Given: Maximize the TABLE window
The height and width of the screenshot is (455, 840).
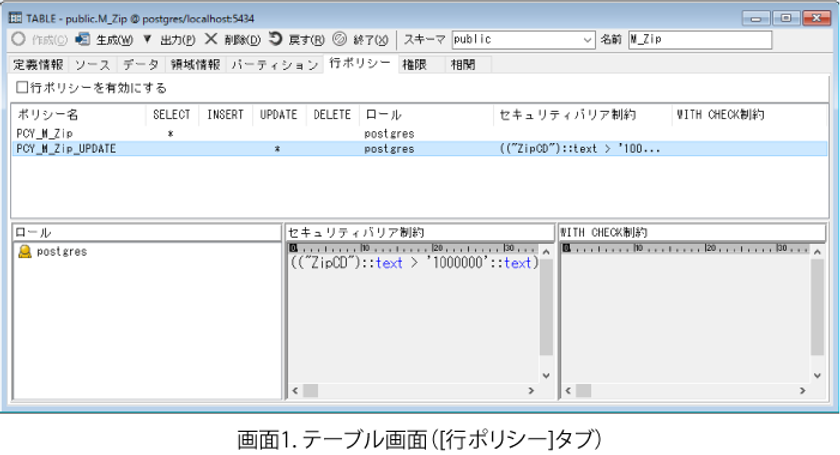Looking at the screenshot, I should point(786,18).
